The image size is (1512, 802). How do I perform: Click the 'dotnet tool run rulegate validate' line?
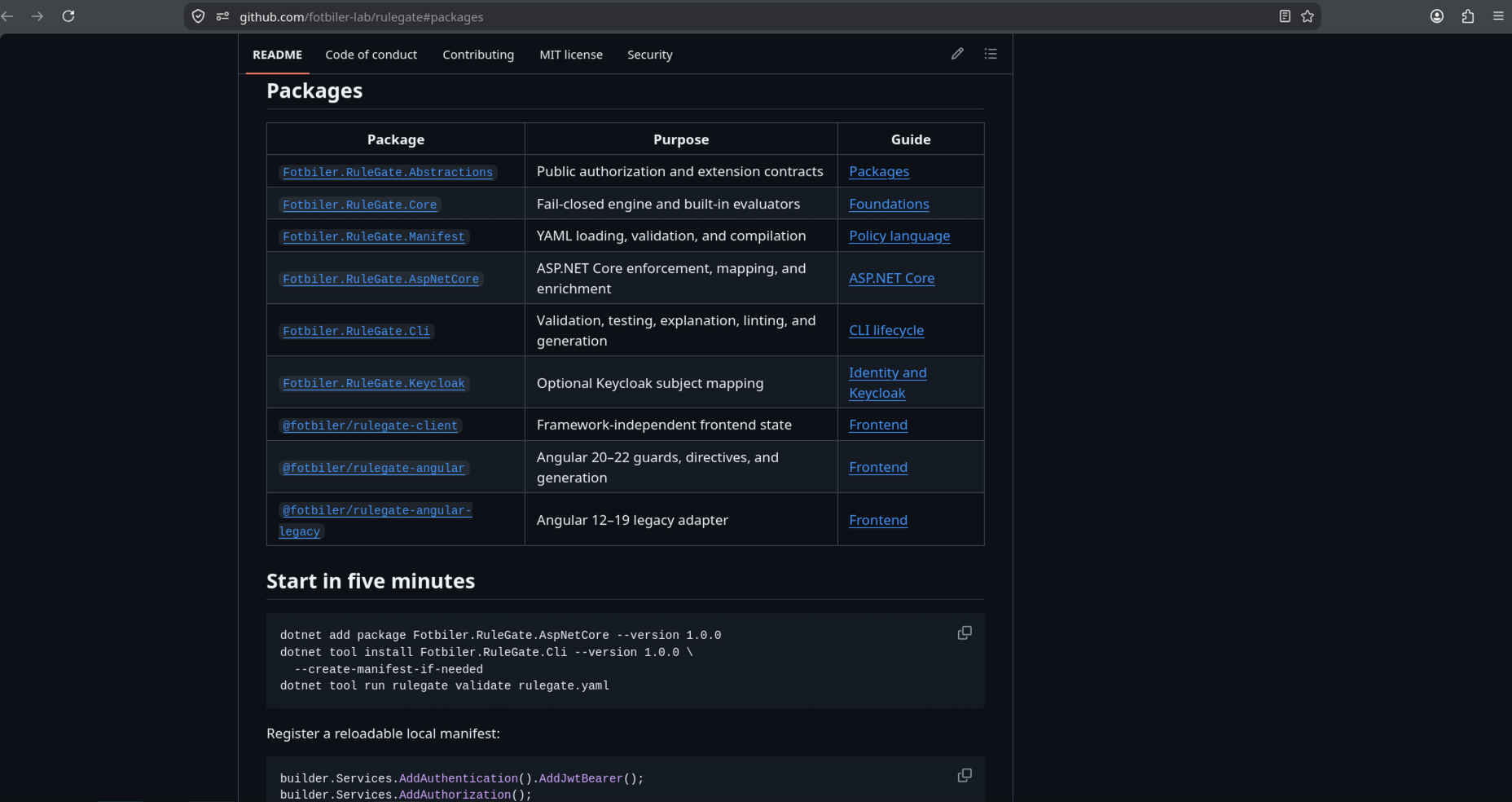tap(445, 685)
